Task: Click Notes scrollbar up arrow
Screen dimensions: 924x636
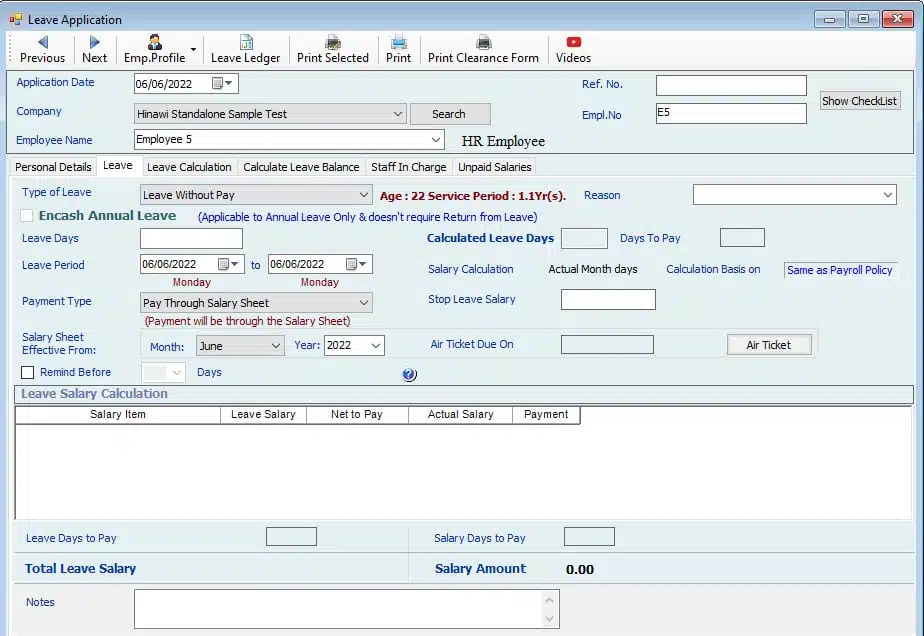Action: coord(550,600)
